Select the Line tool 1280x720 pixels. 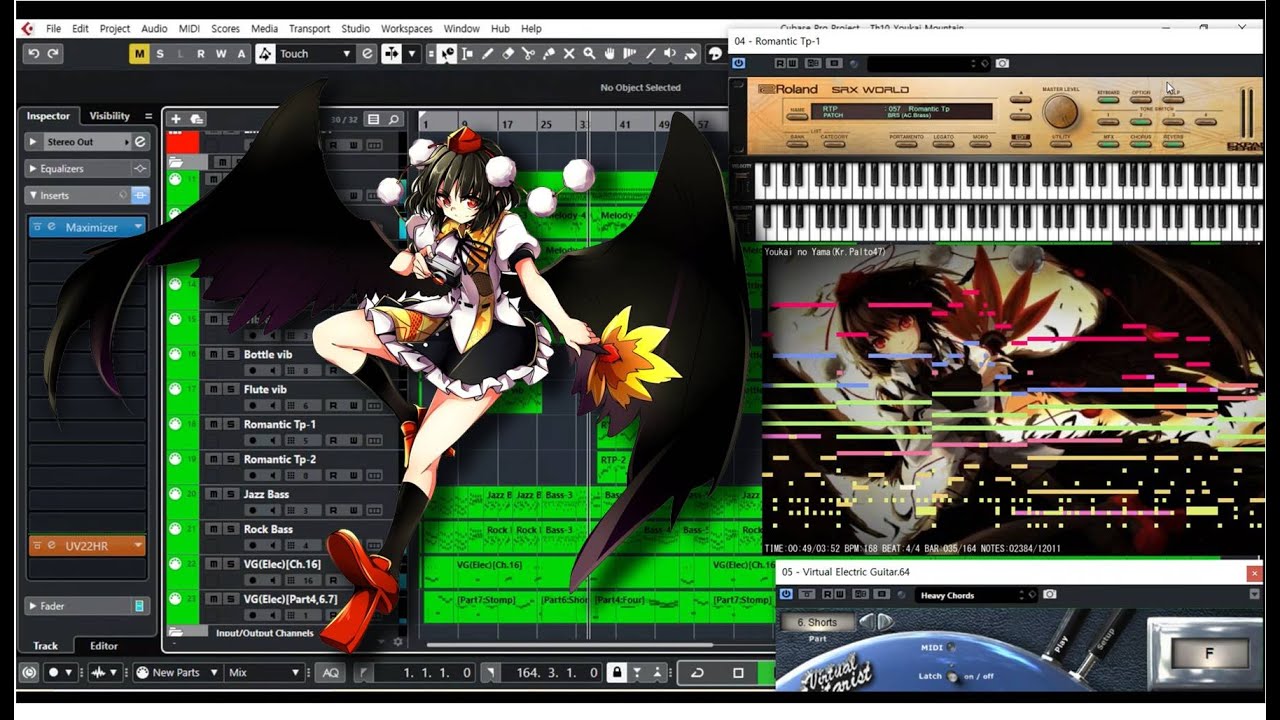650,53
